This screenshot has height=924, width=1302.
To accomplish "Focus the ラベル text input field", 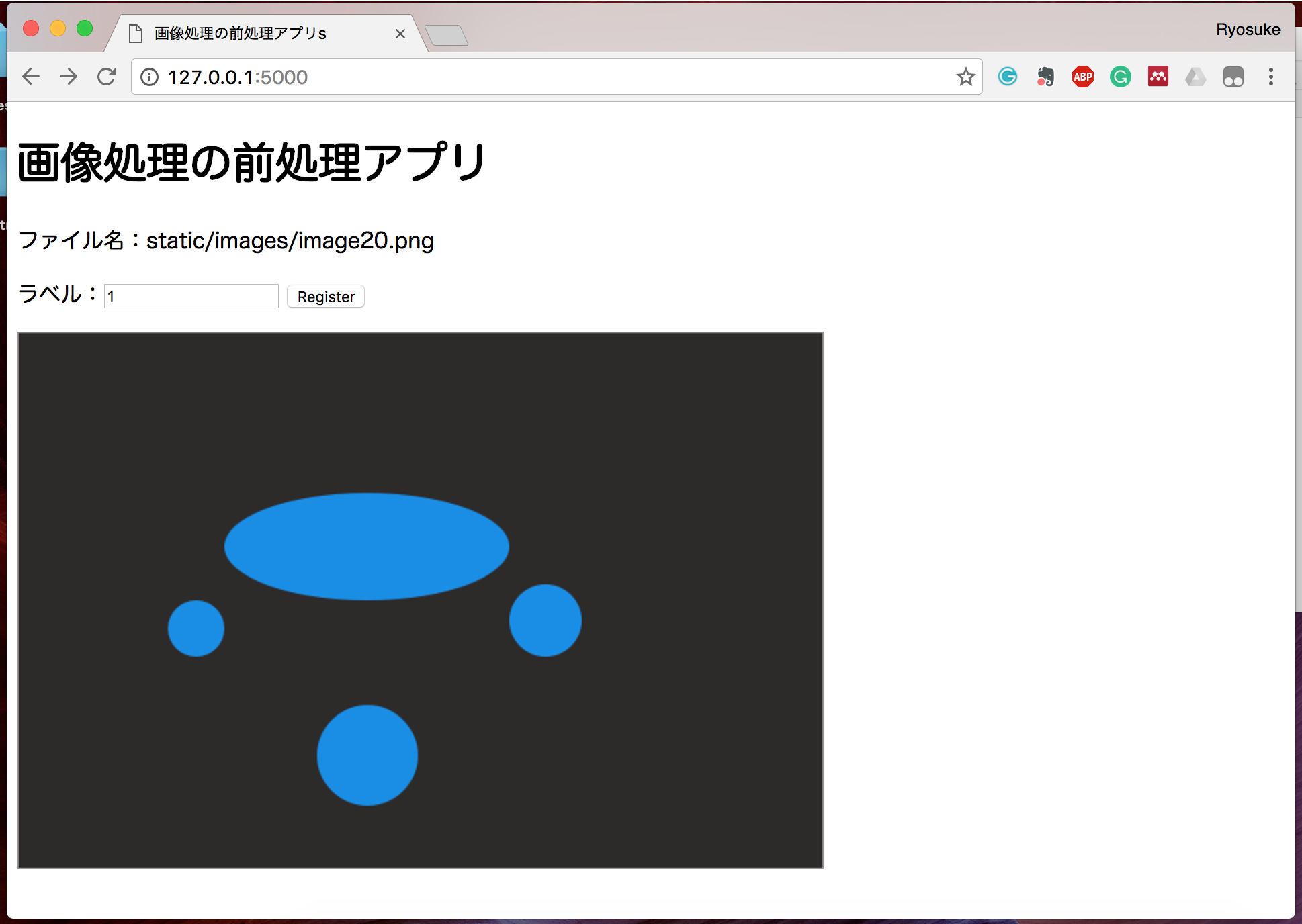I will pos(191,296).
